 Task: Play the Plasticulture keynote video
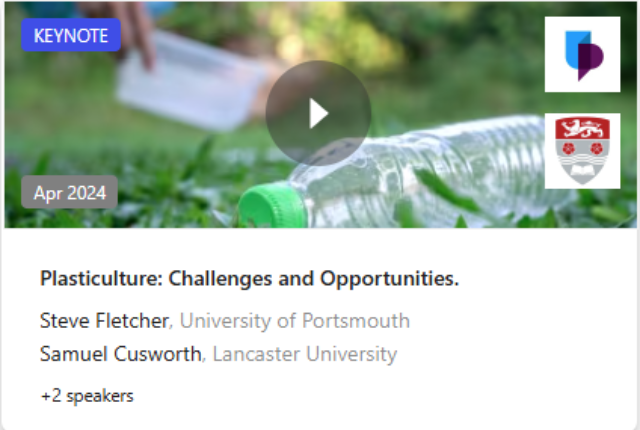[x=318, y=112]
